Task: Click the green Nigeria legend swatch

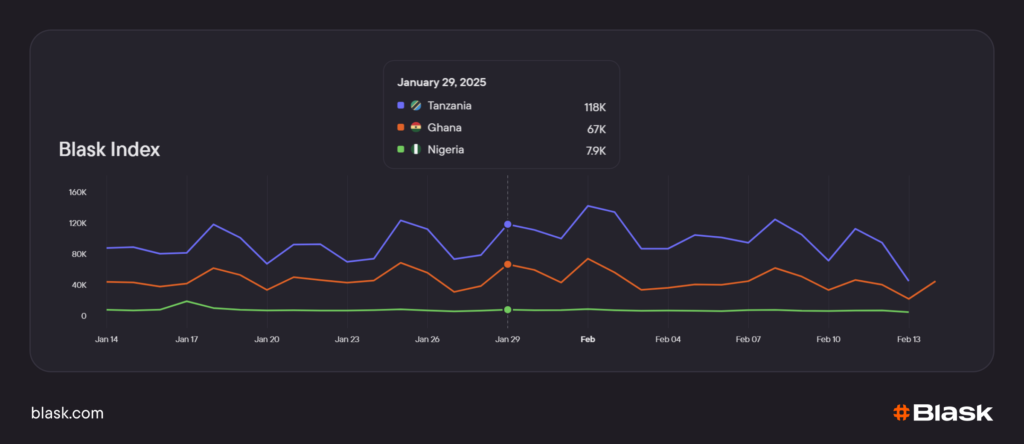Action: pyautogui.click(x=401, y=150)
